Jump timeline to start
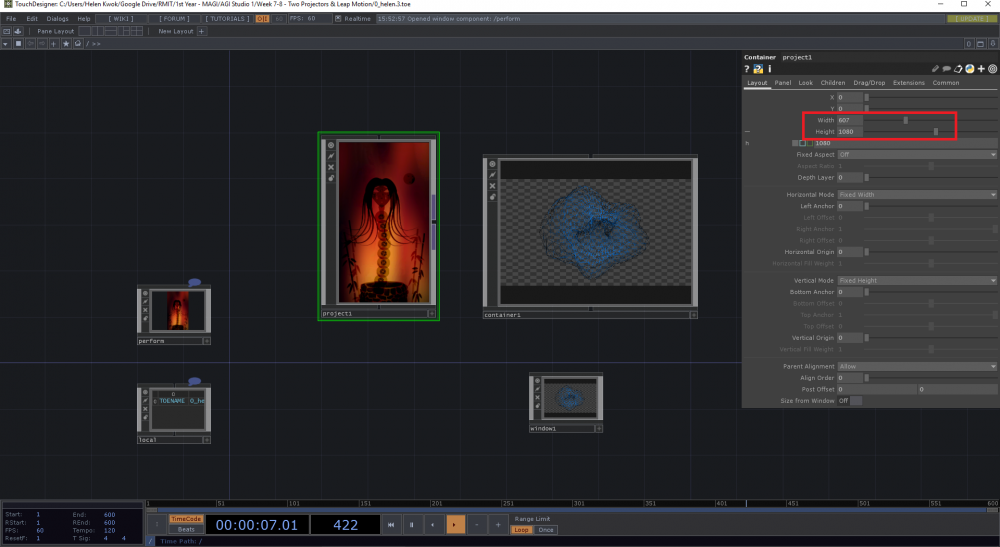The image size is (1000, 547). [x=390, y=525]
